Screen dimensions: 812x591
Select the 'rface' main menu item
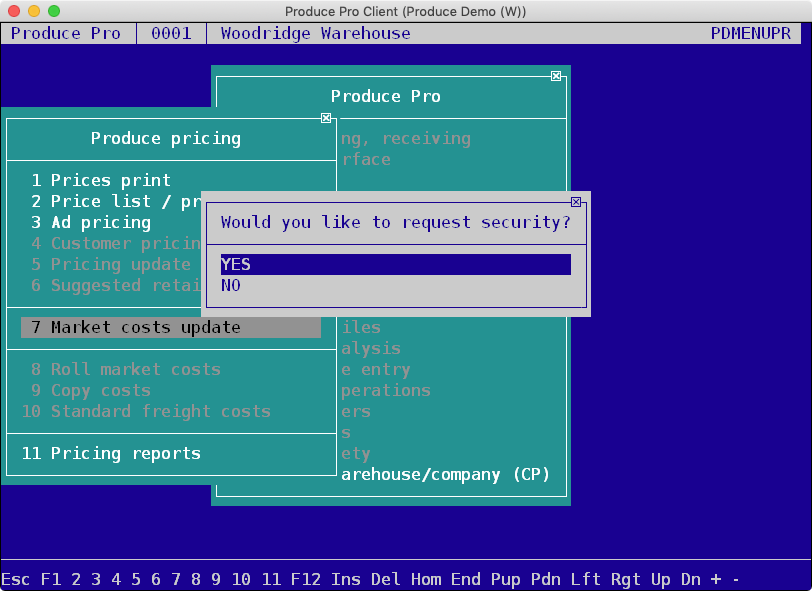point(366,159)
